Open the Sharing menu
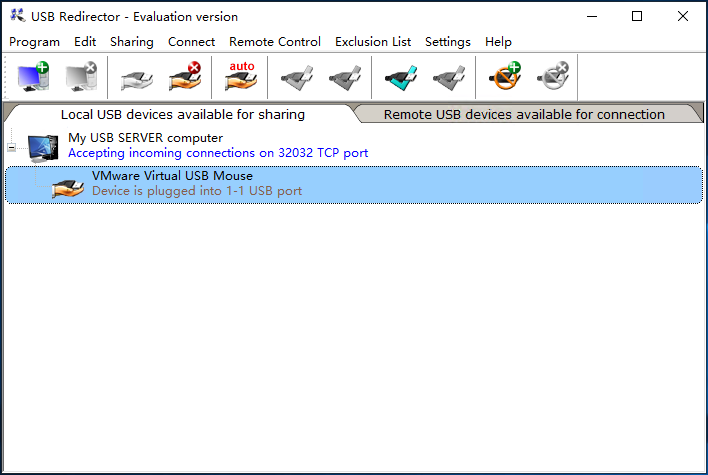The height and width of the screenshot is (475, 708). click(x=132, y=42)
